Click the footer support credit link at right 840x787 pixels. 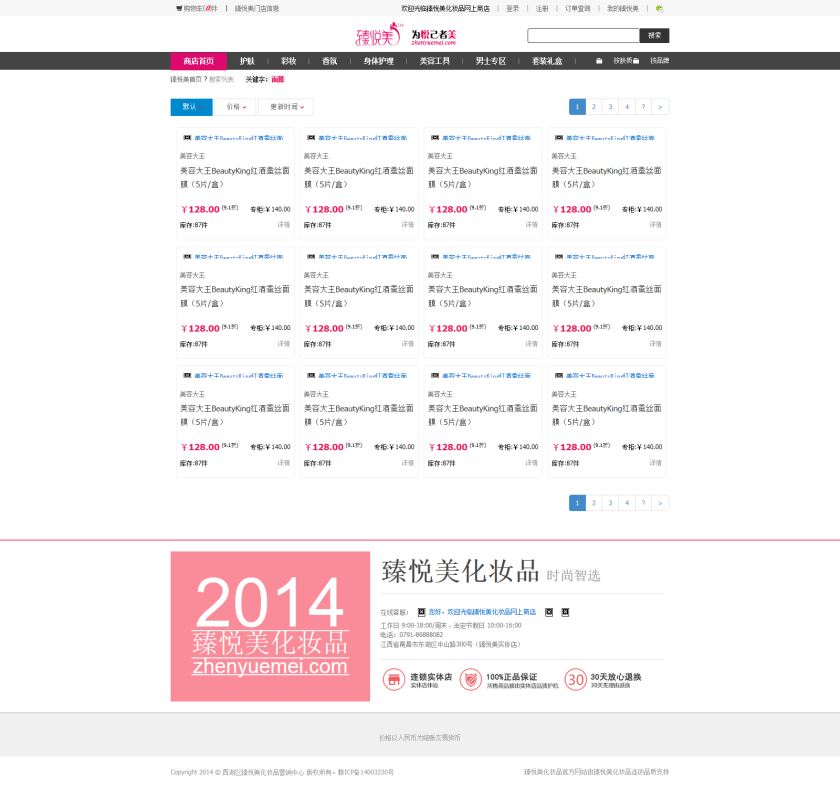coord(596,772)
